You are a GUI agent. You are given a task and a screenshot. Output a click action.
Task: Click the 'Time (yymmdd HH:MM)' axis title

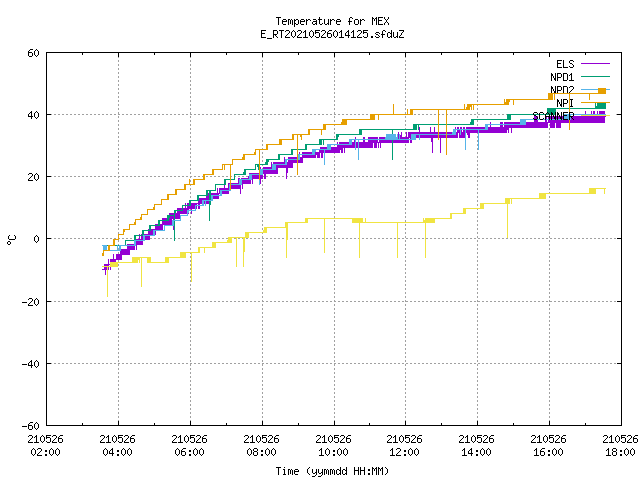coord(332,471)
